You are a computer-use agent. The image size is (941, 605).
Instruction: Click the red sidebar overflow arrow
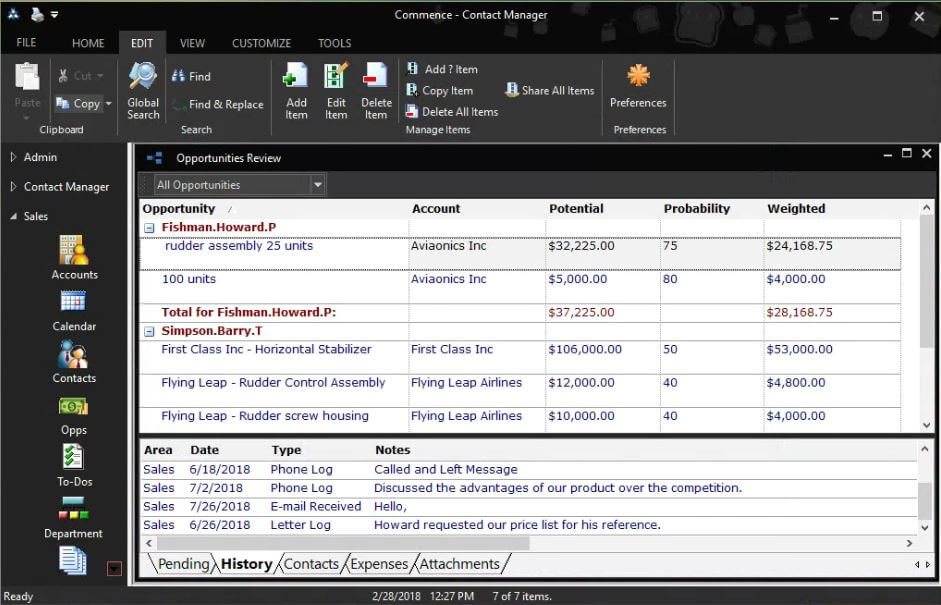coord(114,568)
